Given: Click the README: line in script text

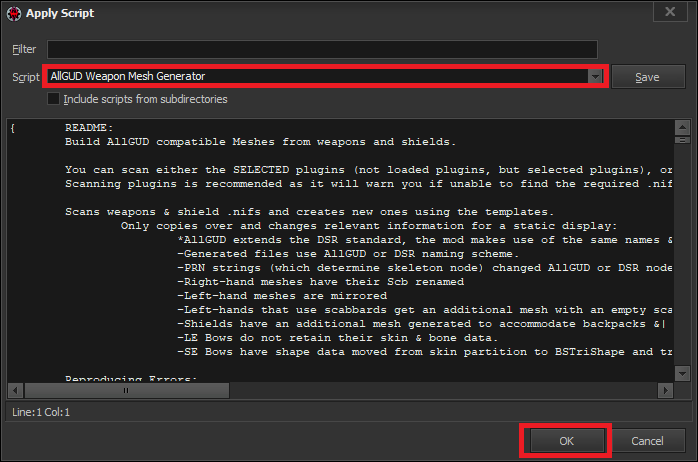Looking at the screenshot, I should (x=89, y=128).
